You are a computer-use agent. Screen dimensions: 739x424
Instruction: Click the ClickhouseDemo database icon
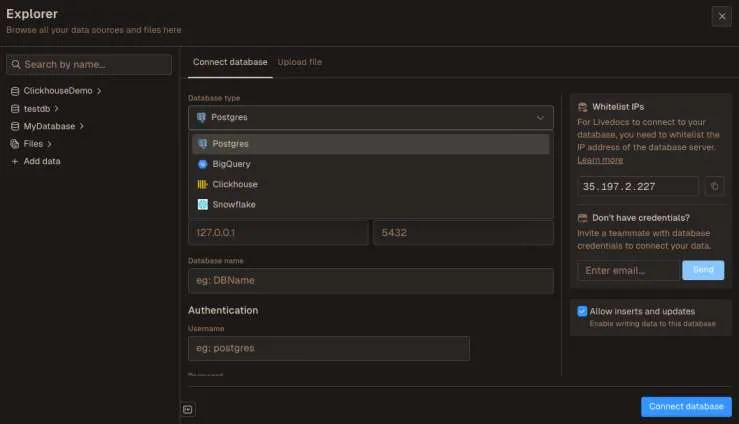point(15,91)
